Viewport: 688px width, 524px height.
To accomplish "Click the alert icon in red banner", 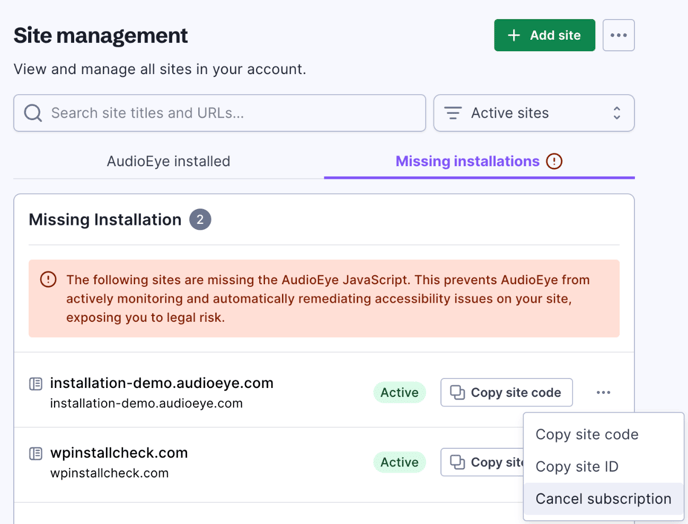I will pyautogui.click(x=48, y=280).
